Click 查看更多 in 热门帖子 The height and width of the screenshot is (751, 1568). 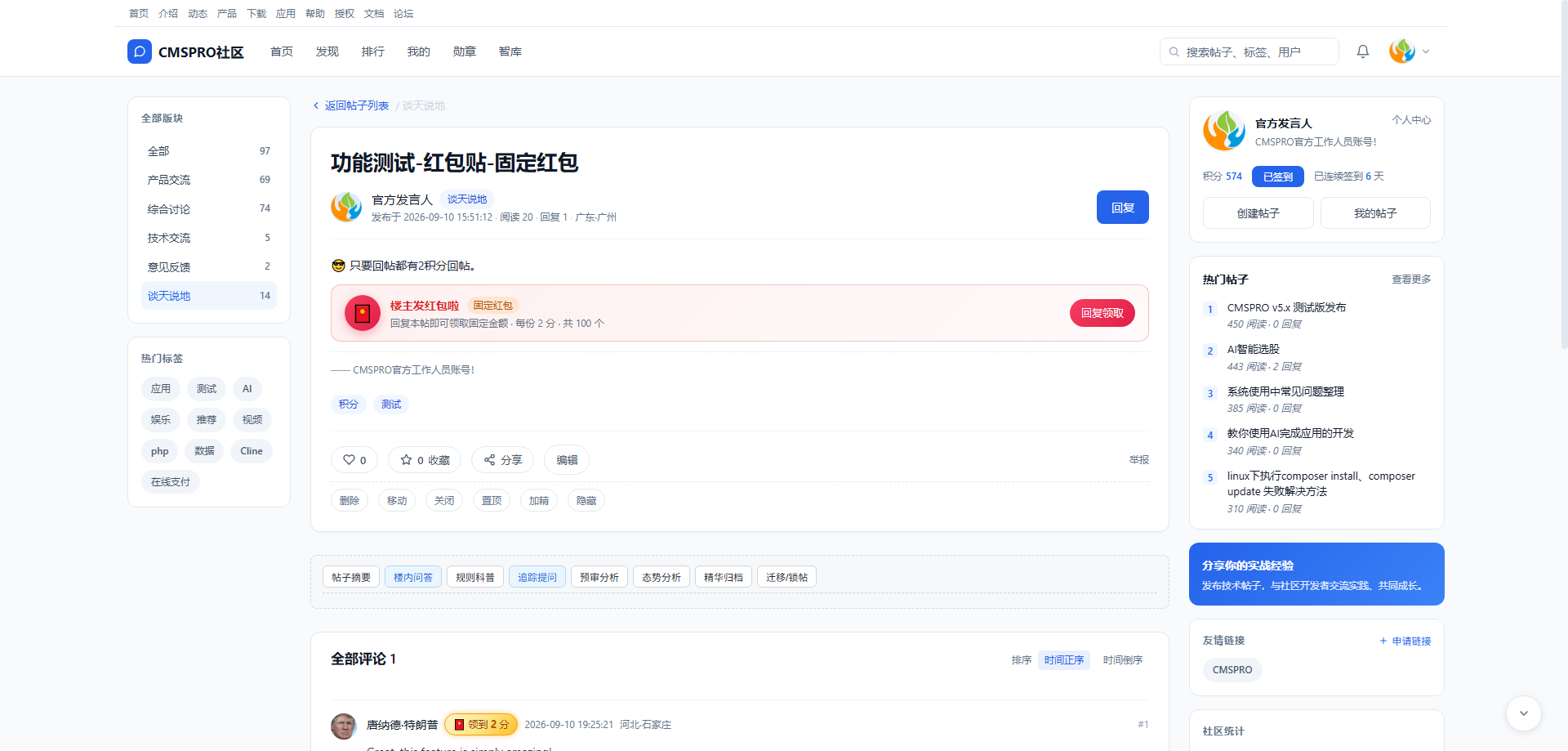(1411, 279)
